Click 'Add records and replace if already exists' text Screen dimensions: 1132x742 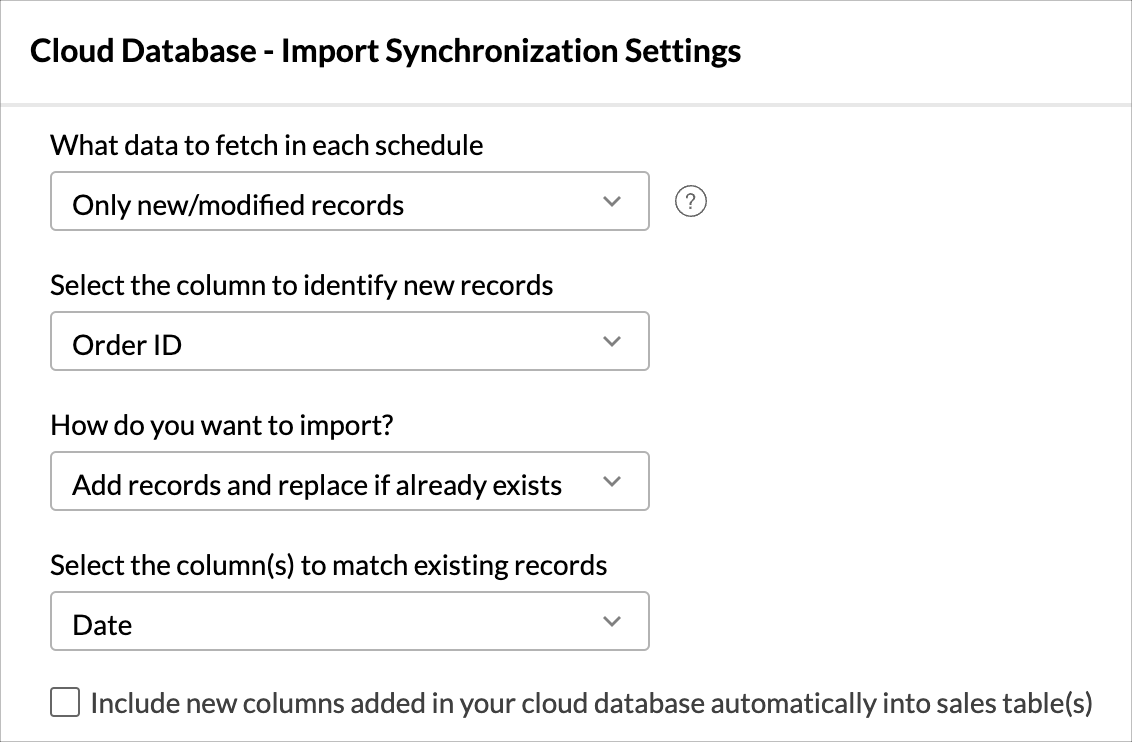click(x=317, y=486)
